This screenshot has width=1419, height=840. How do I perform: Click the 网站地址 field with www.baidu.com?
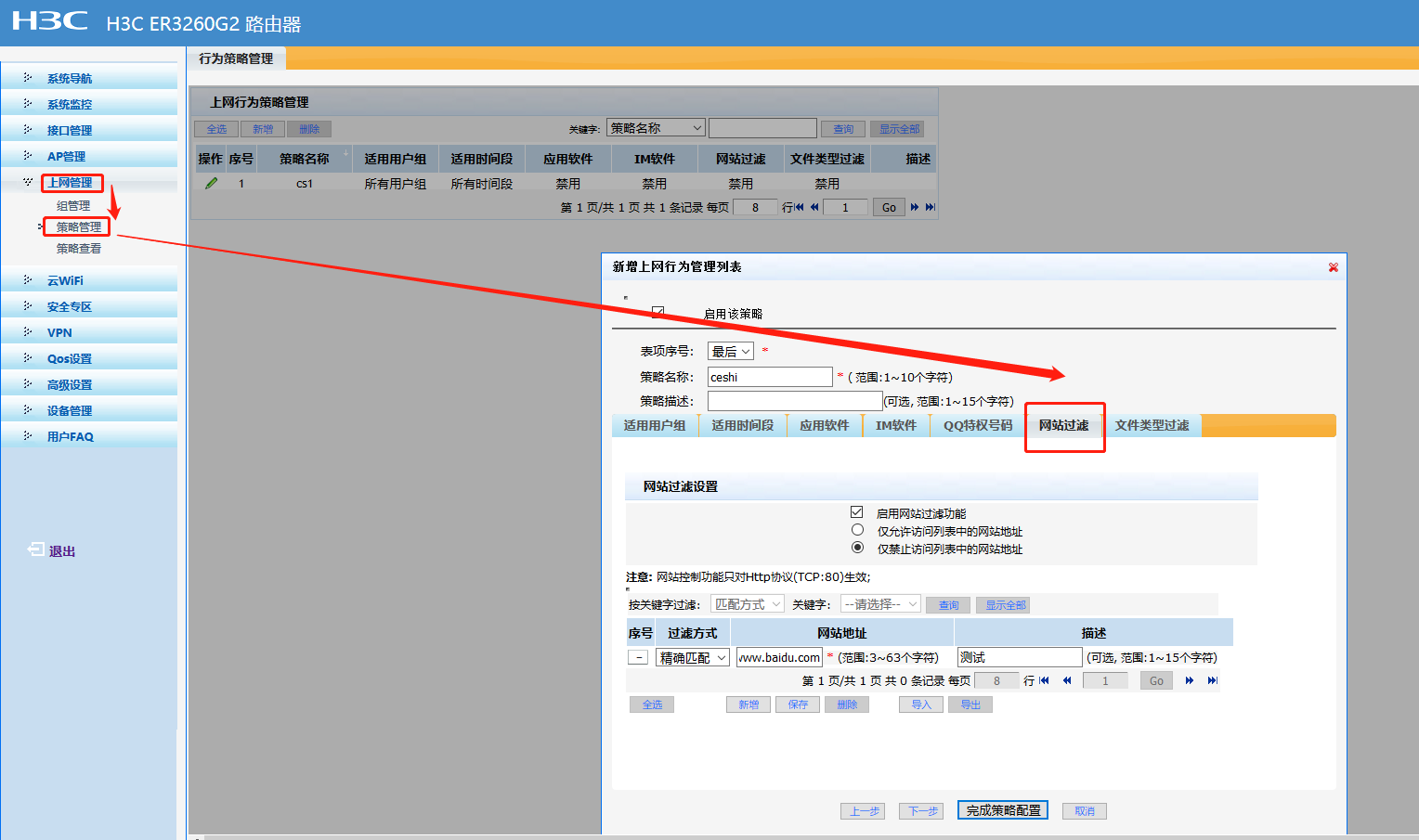click(780, 657)
